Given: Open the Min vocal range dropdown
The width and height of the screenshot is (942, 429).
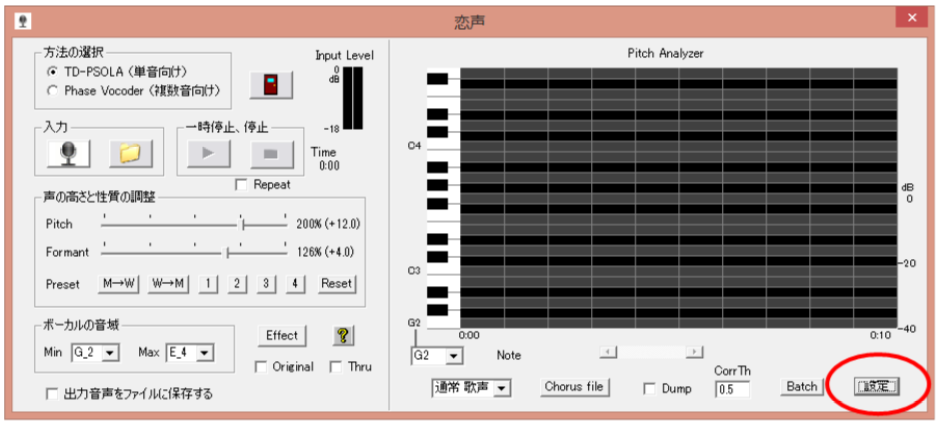Looking at the screenshot, I should 110,352.
